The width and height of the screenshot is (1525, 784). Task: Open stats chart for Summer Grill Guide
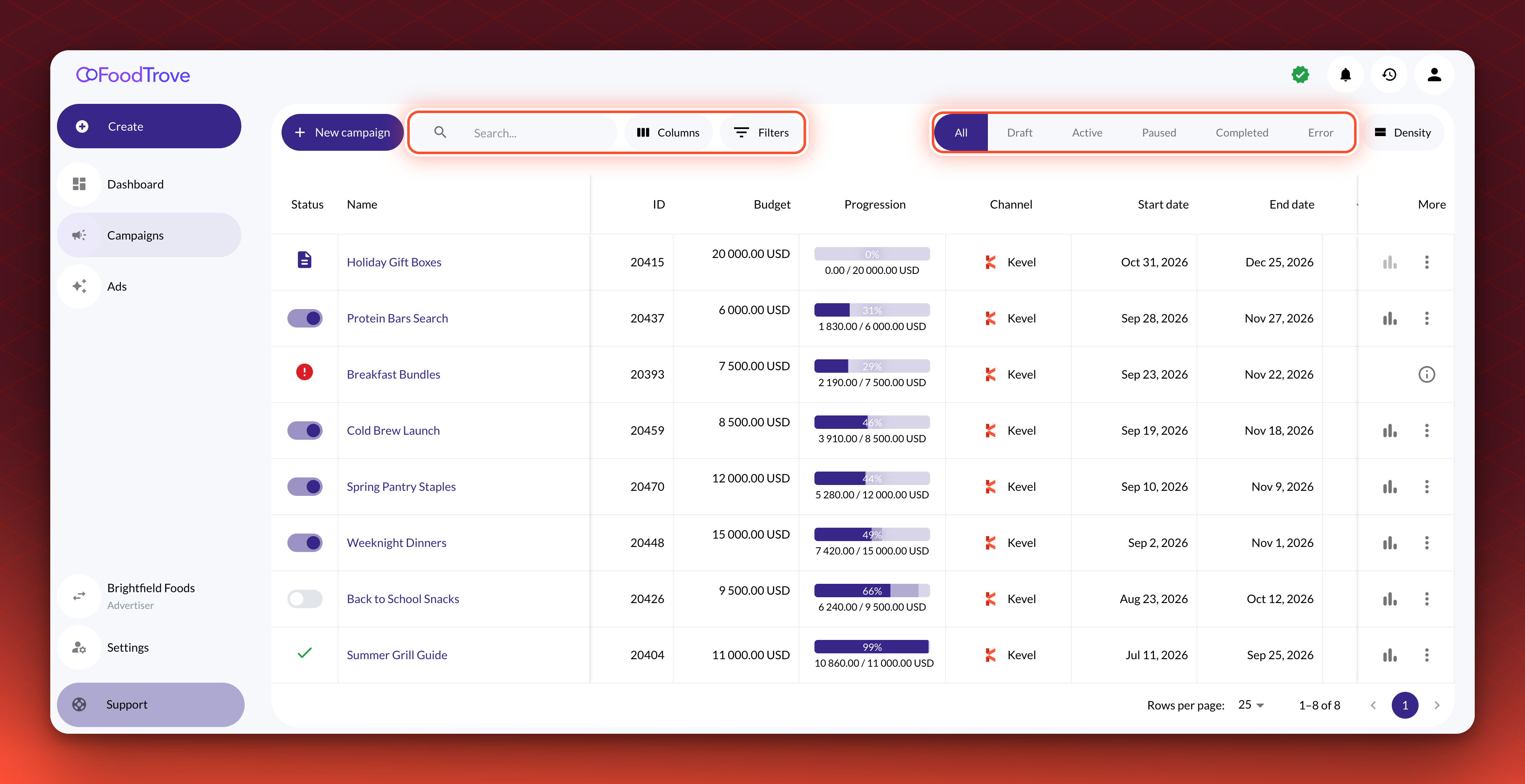1389,655
